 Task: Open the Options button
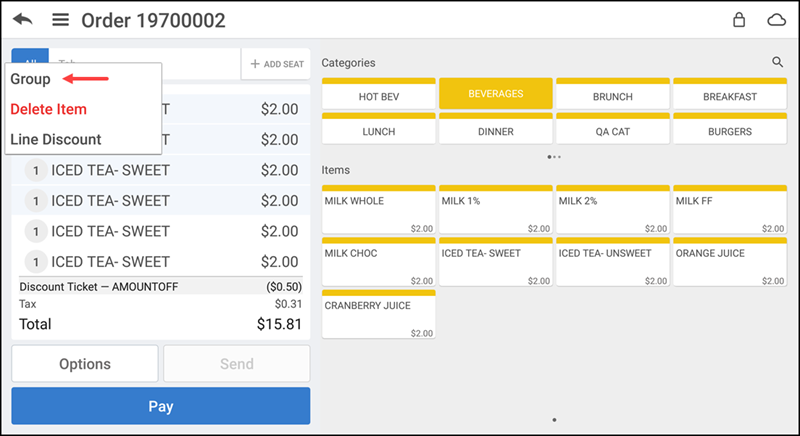point(85,364)
